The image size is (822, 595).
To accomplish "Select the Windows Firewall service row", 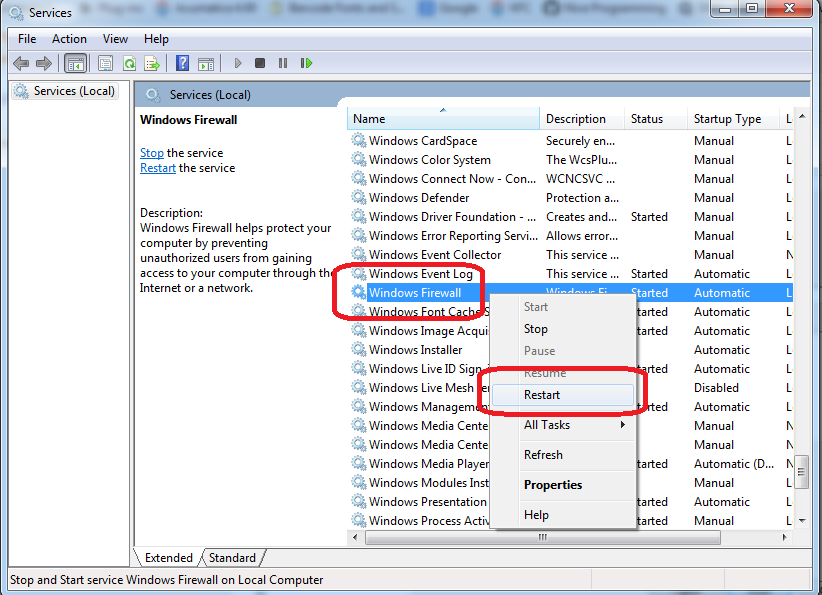I will 571,293.
